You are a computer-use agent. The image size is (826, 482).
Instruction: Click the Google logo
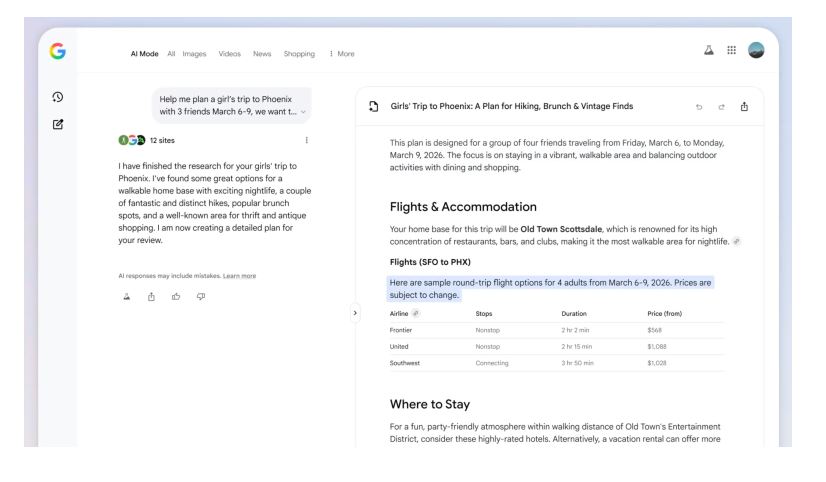click(57, 51)
